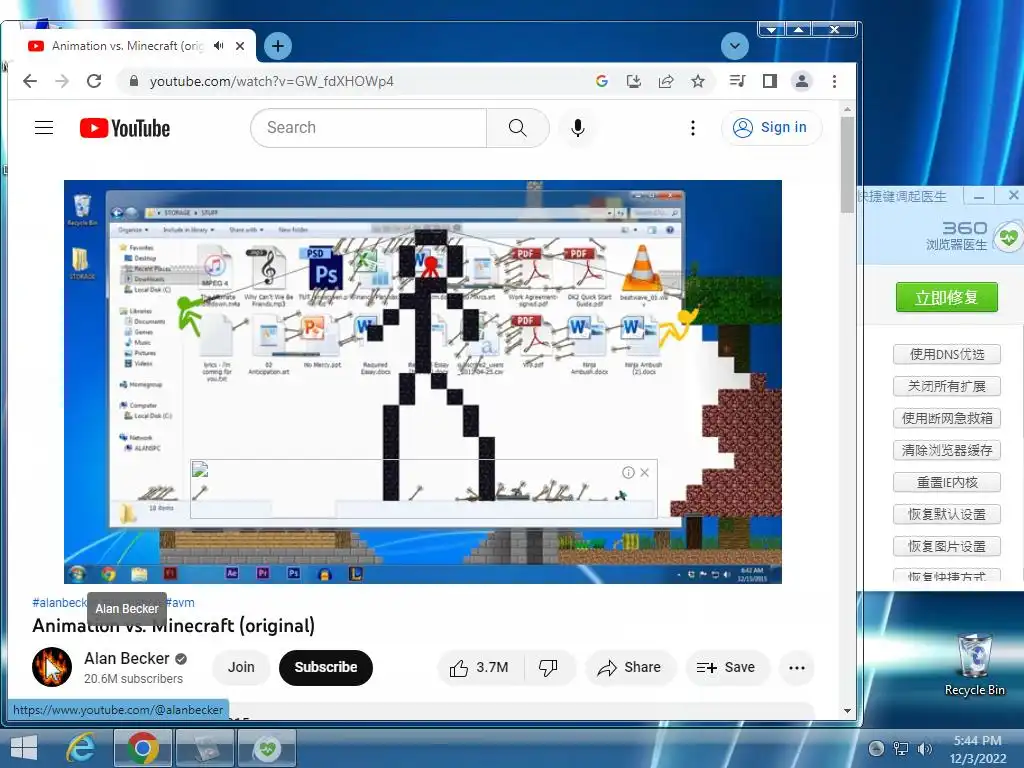The height and width of the screenshot is (768, 1024).
Task: Open Alan Becker channel avatar
Action: point(52,667)
